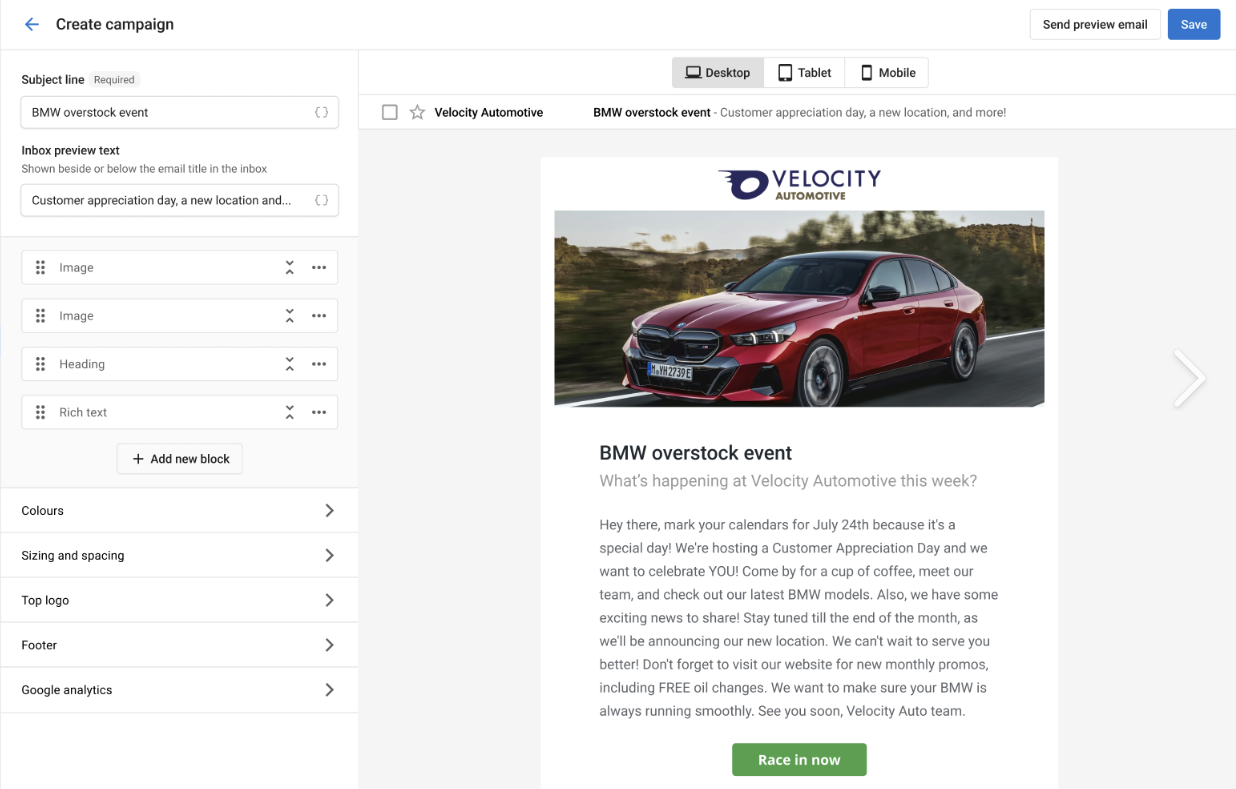The image size is (1236, 789).
Task: Open more options for Rich text block
Action: (x=319, y=412)
